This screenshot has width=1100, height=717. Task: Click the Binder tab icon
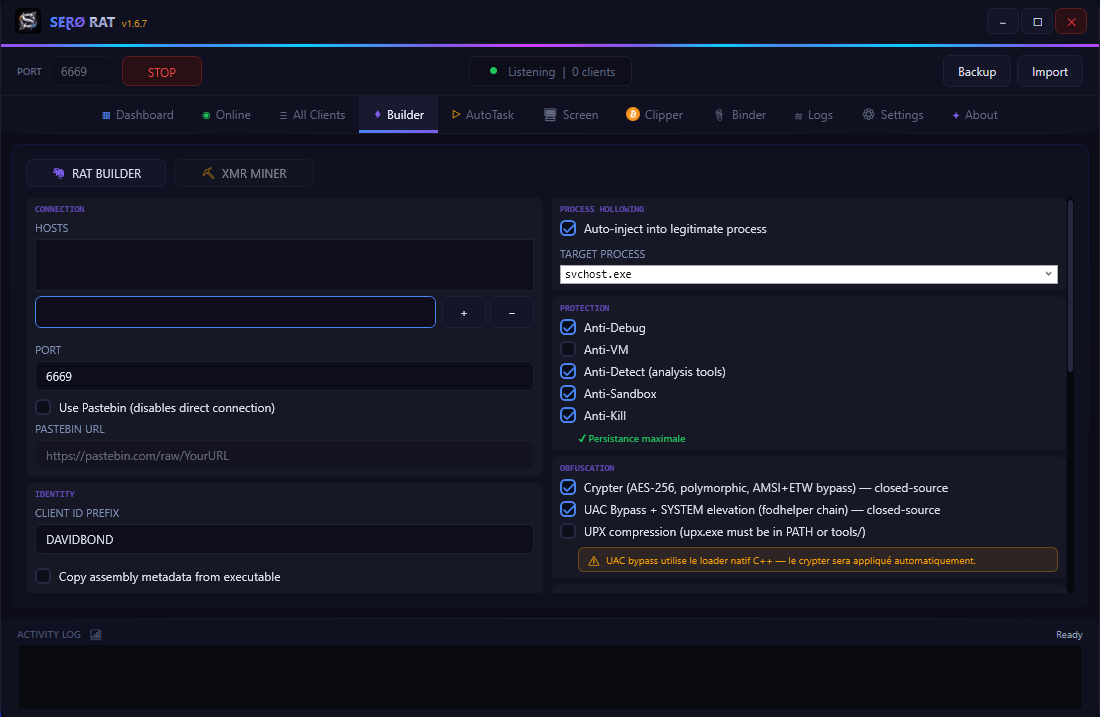pos(719,115)
